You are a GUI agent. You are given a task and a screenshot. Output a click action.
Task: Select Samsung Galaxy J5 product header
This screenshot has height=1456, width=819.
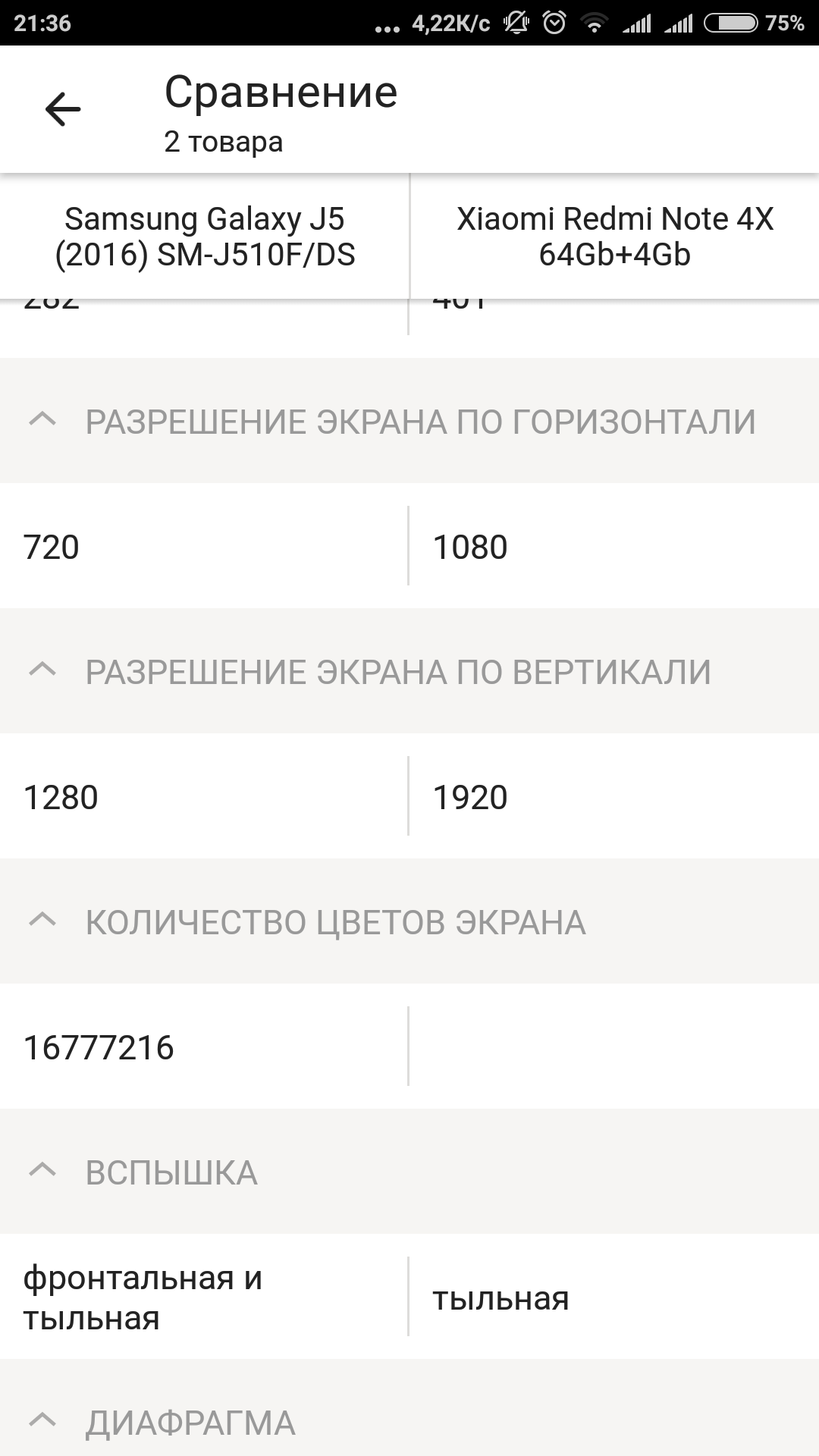205,237
